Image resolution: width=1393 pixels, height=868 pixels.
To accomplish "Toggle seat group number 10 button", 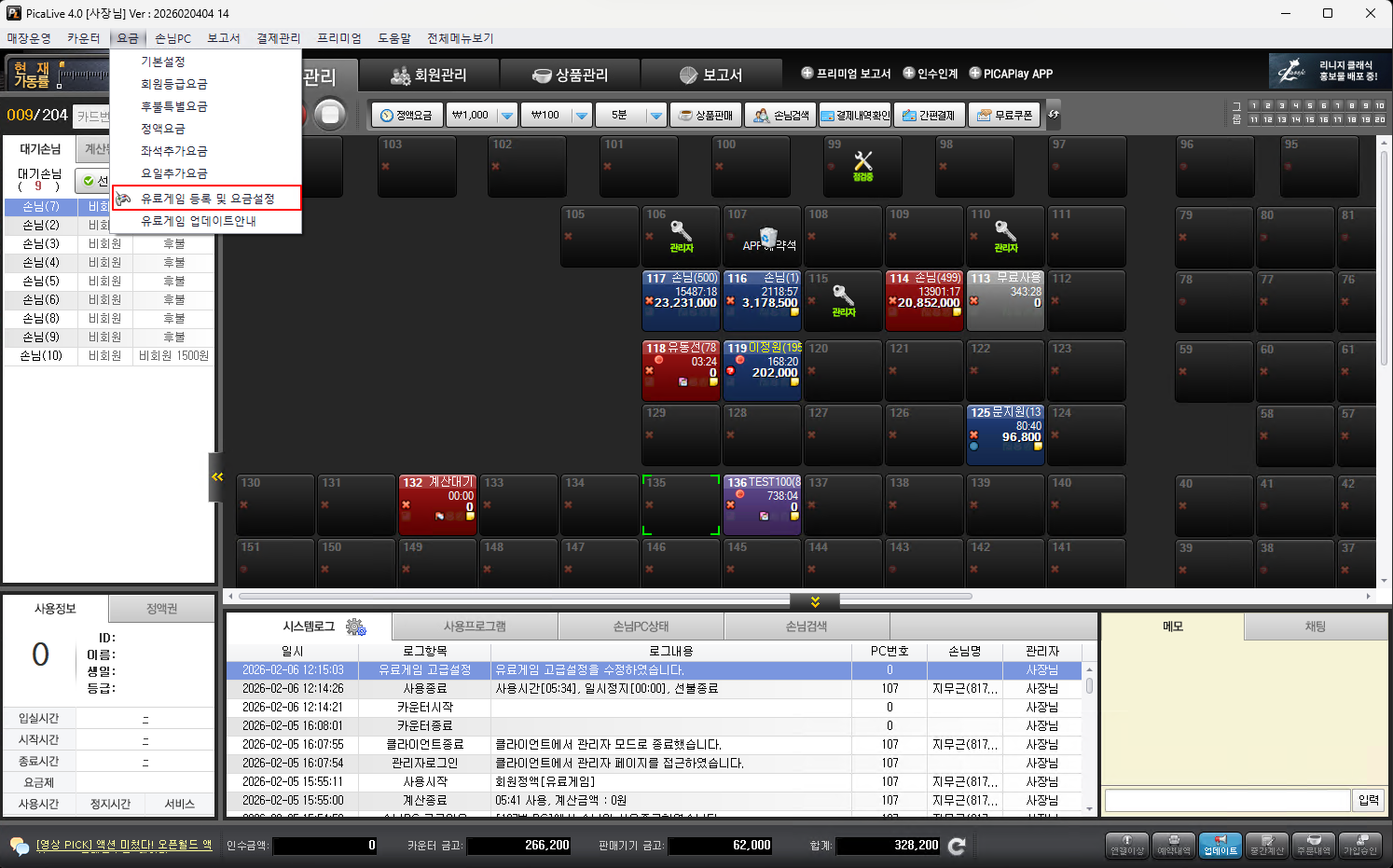I will coord(1380,105).
